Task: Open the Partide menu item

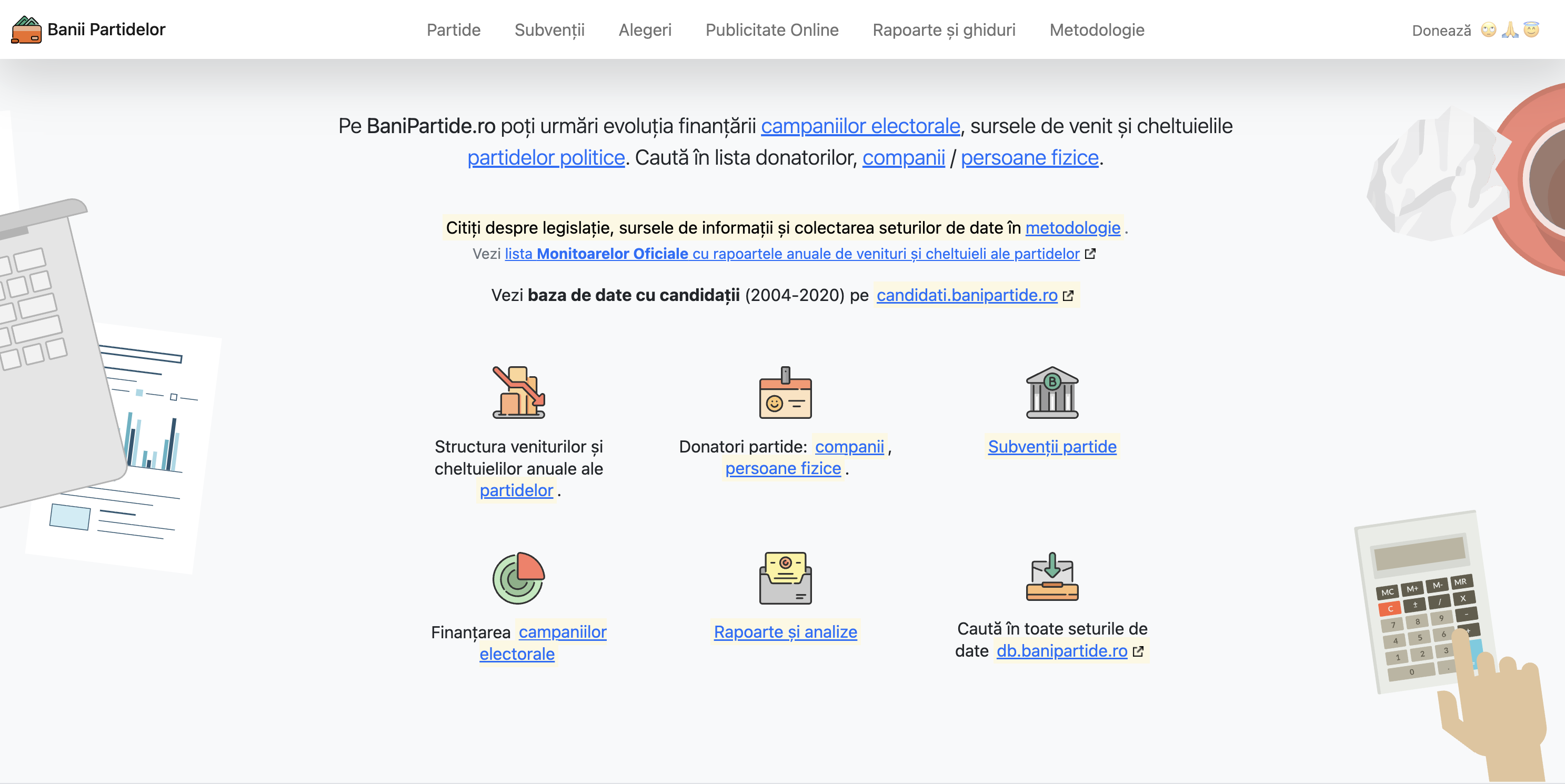Action: coord(453,30)
